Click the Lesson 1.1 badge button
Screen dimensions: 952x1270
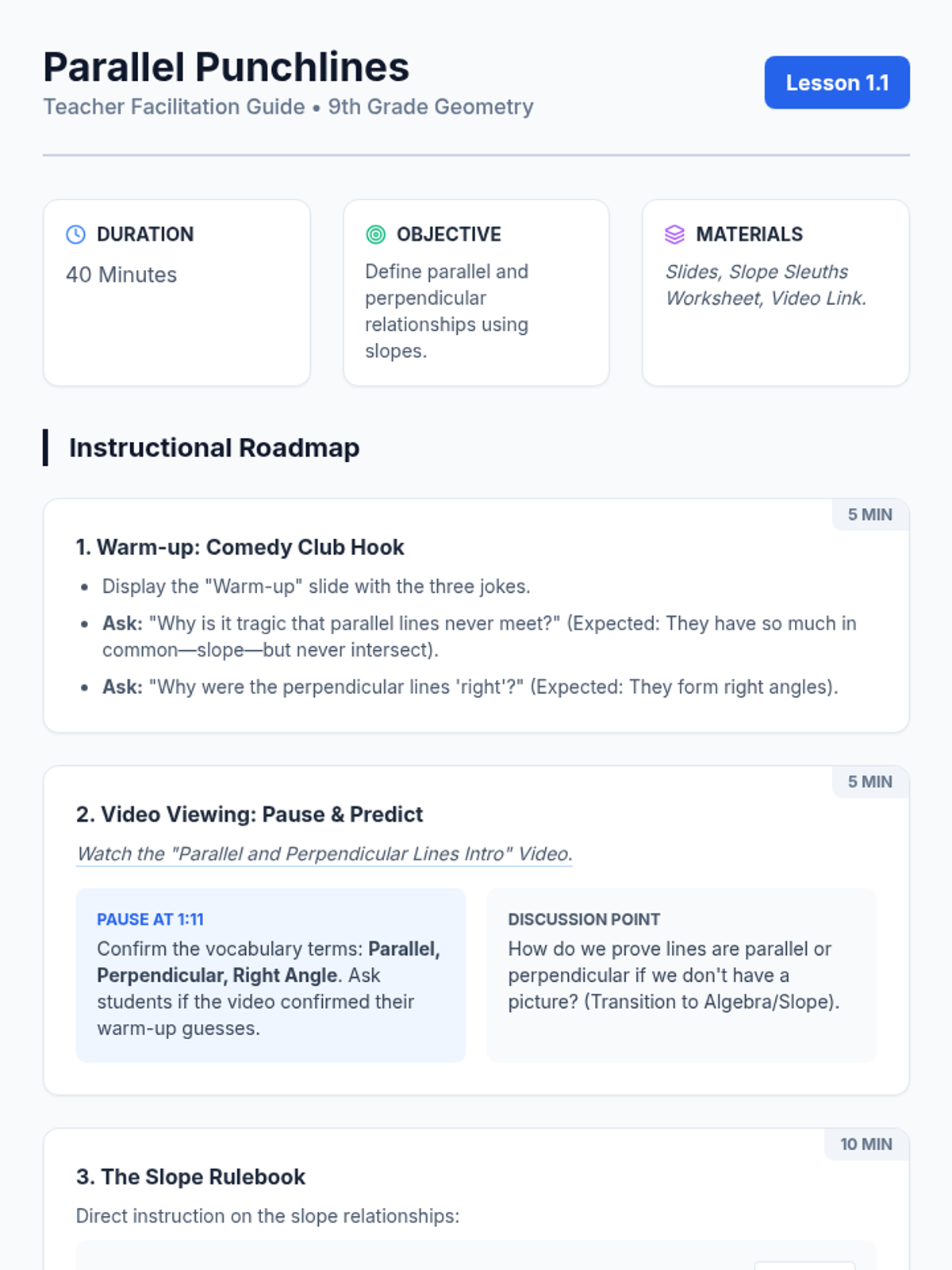click(837, 83)
